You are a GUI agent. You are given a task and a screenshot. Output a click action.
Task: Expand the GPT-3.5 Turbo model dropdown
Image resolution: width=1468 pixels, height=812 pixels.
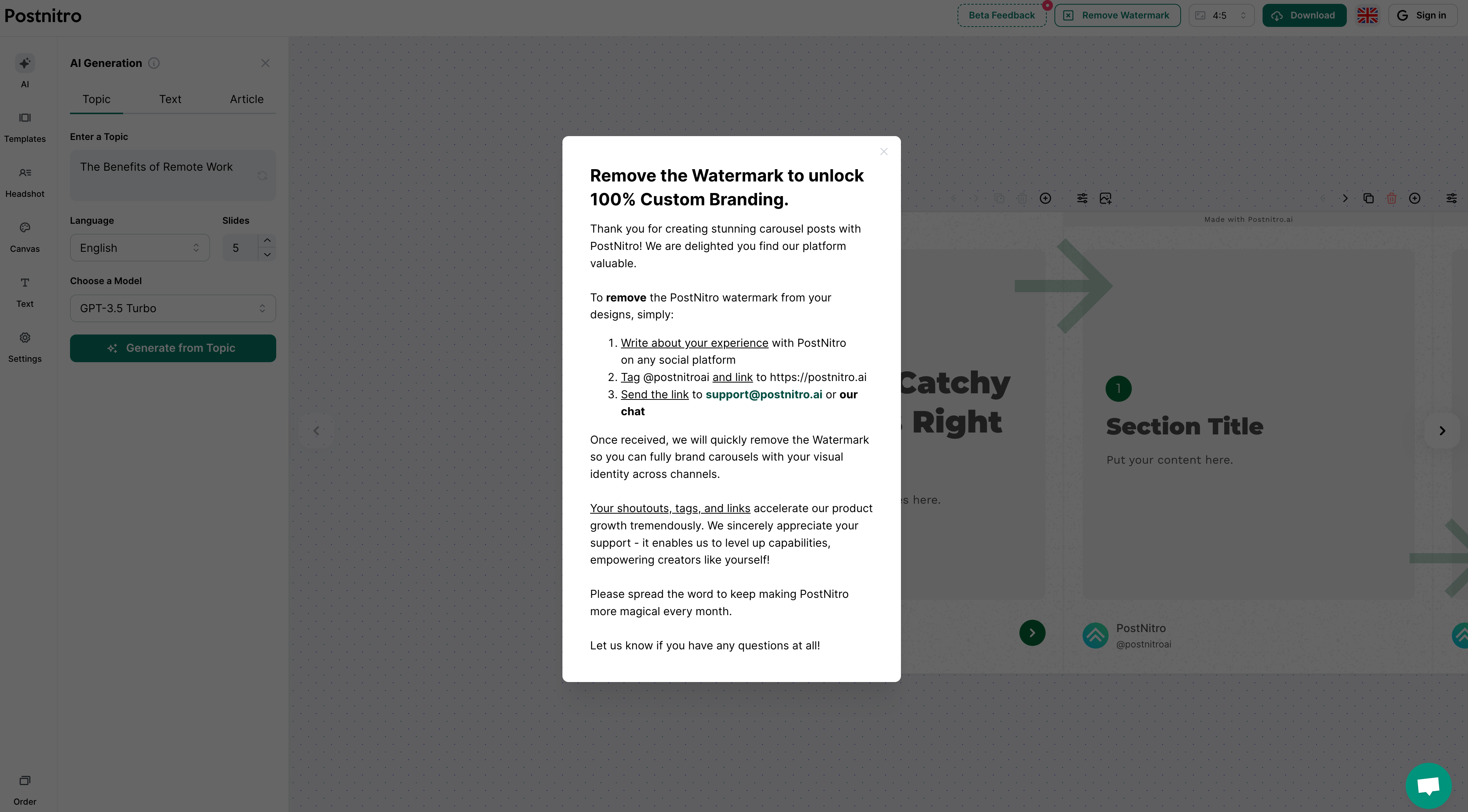(x=173, y=308)
